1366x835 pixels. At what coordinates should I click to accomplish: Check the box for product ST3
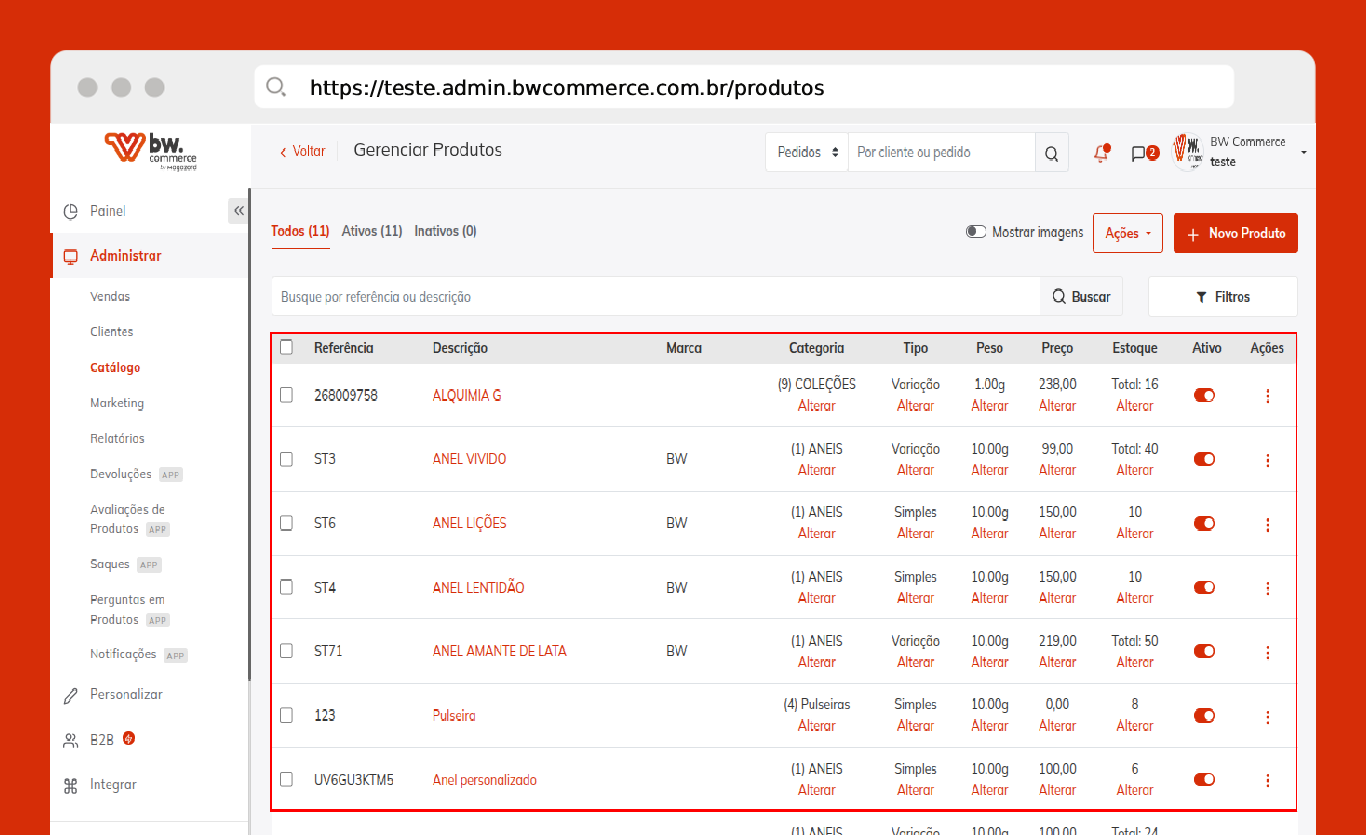pos(287,459)
